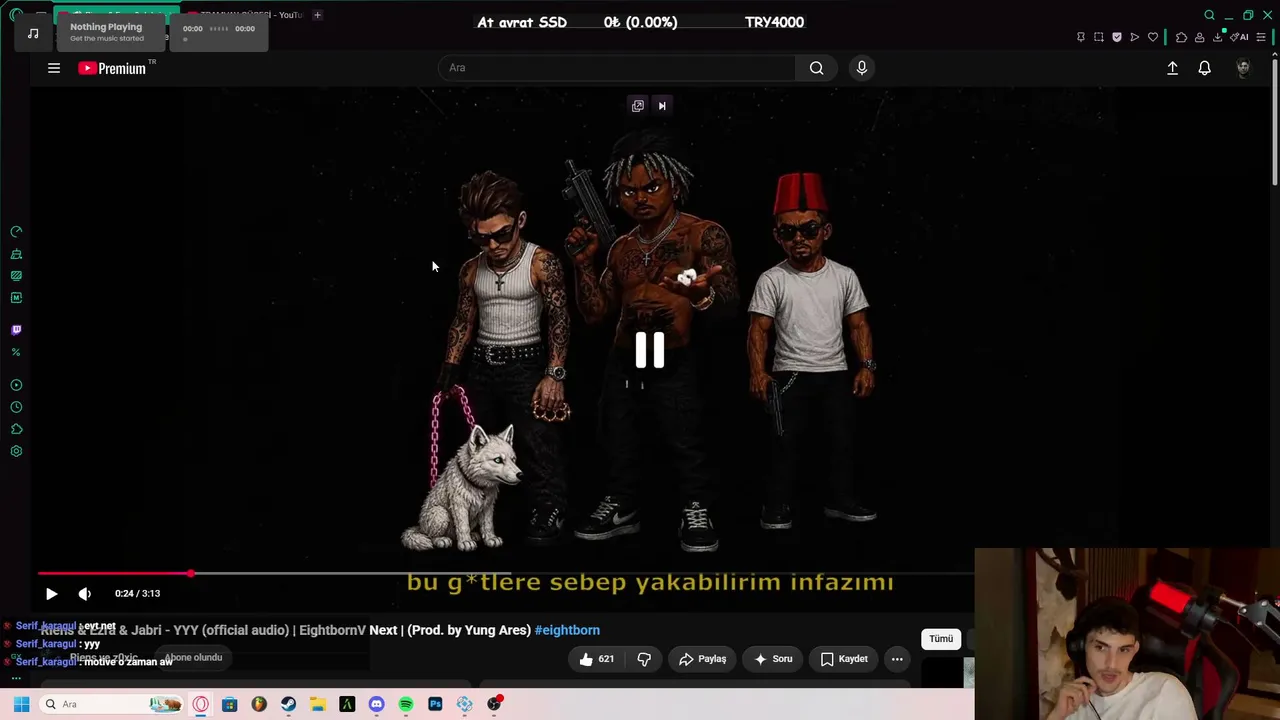Image resolution: width=1280 pixels, height=720 pixels.
Task: Launch Steam from the taskbar
Action: [288, 704]
